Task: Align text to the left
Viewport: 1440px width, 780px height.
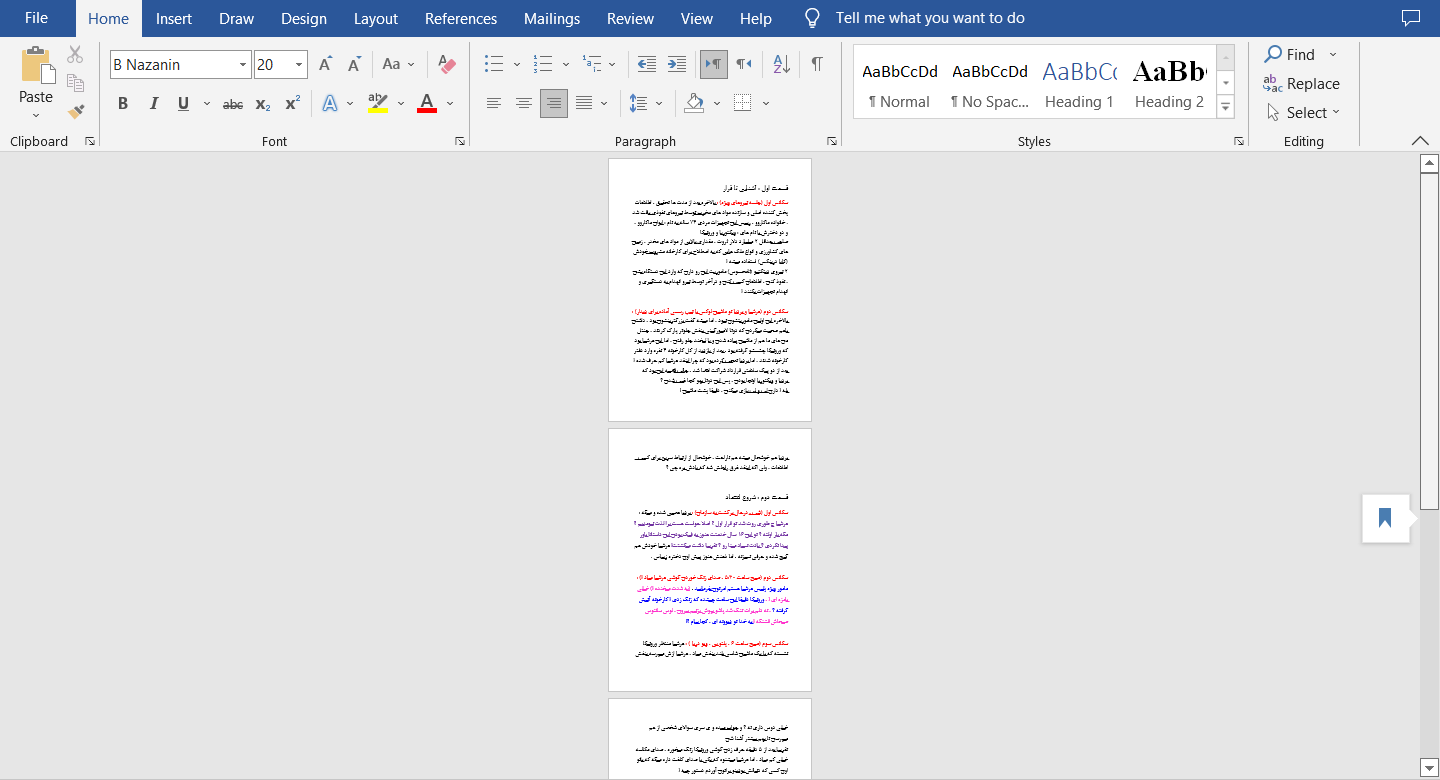Action: [494, 103]
